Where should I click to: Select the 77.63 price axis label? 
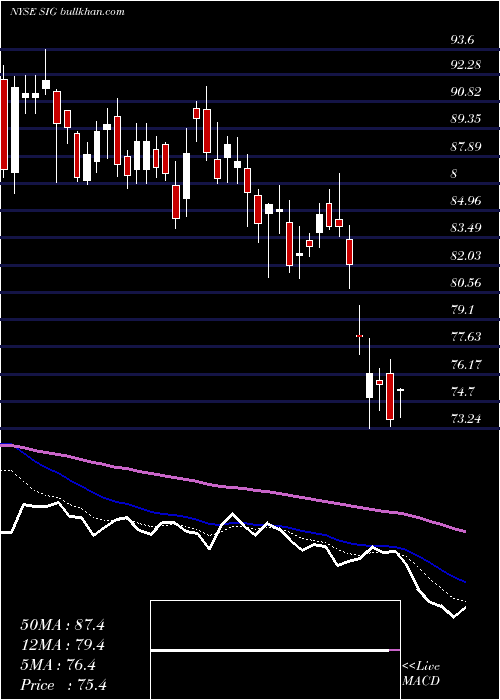[x=466, y=337]
